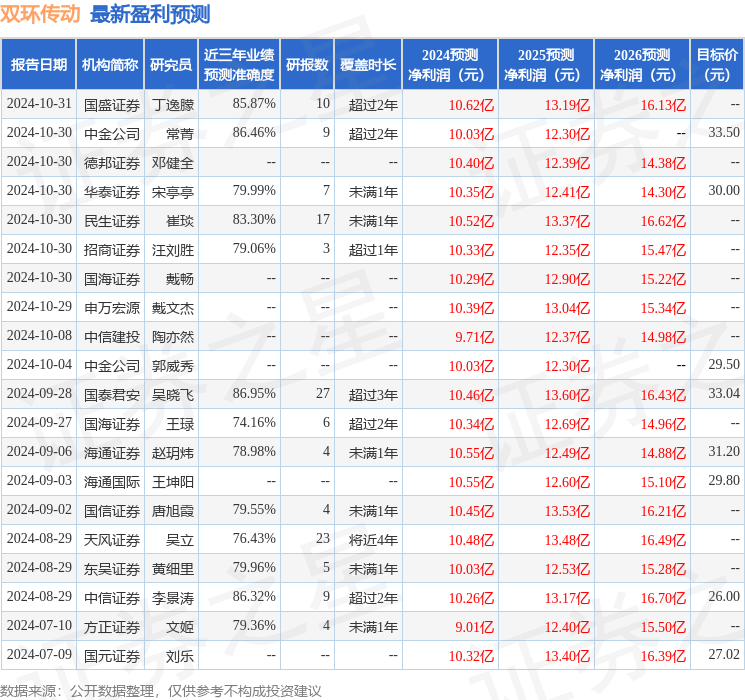Click 2024 forecast 9.71亿

pyautogui.click(x=475, y=337)
